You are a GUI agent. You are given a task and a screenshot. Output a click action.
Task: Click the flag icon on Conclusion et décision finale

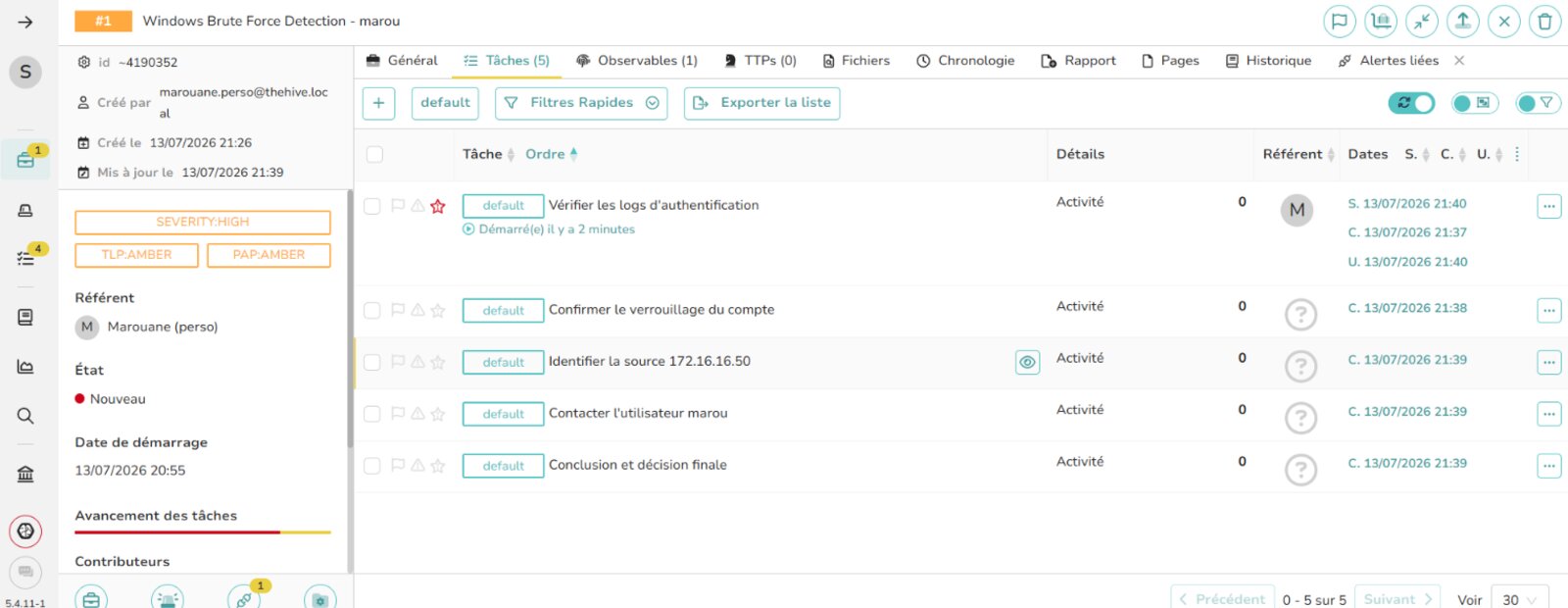(x=398, y=466)
